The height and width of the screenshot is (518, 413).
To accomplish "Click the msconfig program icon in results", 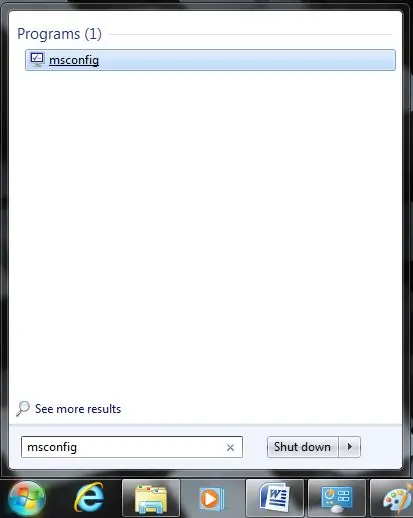I will (37, 60).
